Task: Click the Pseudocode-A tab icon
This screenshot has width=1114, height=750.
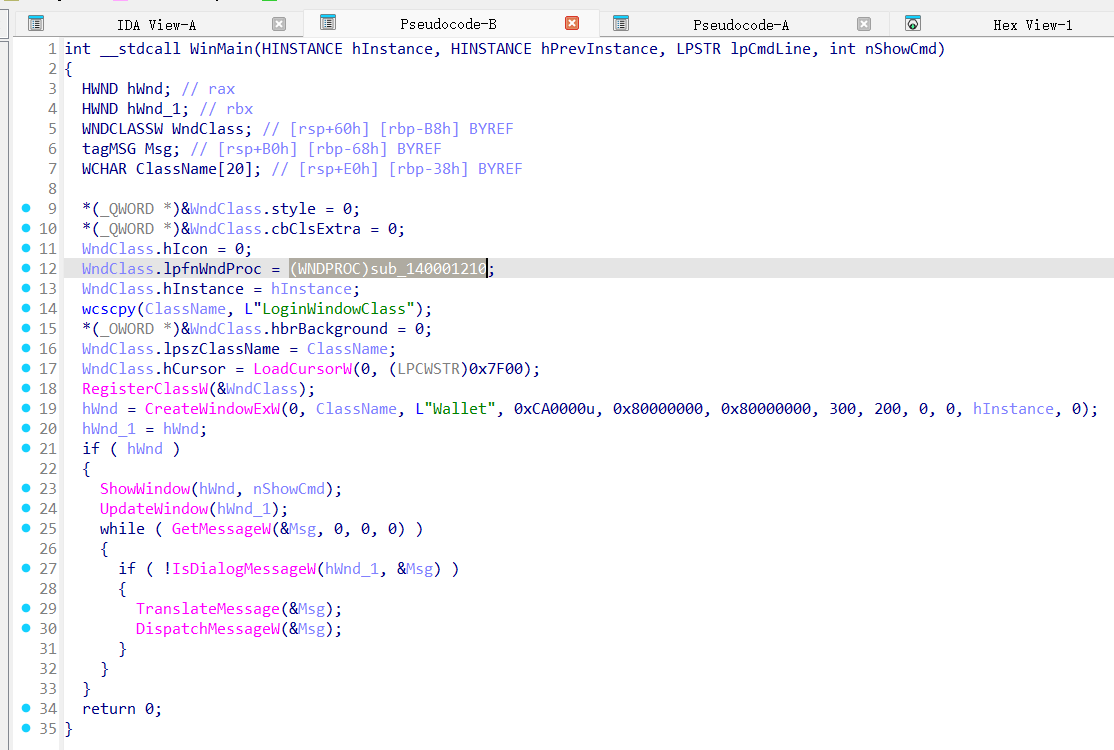Action: tap(620, 23)
